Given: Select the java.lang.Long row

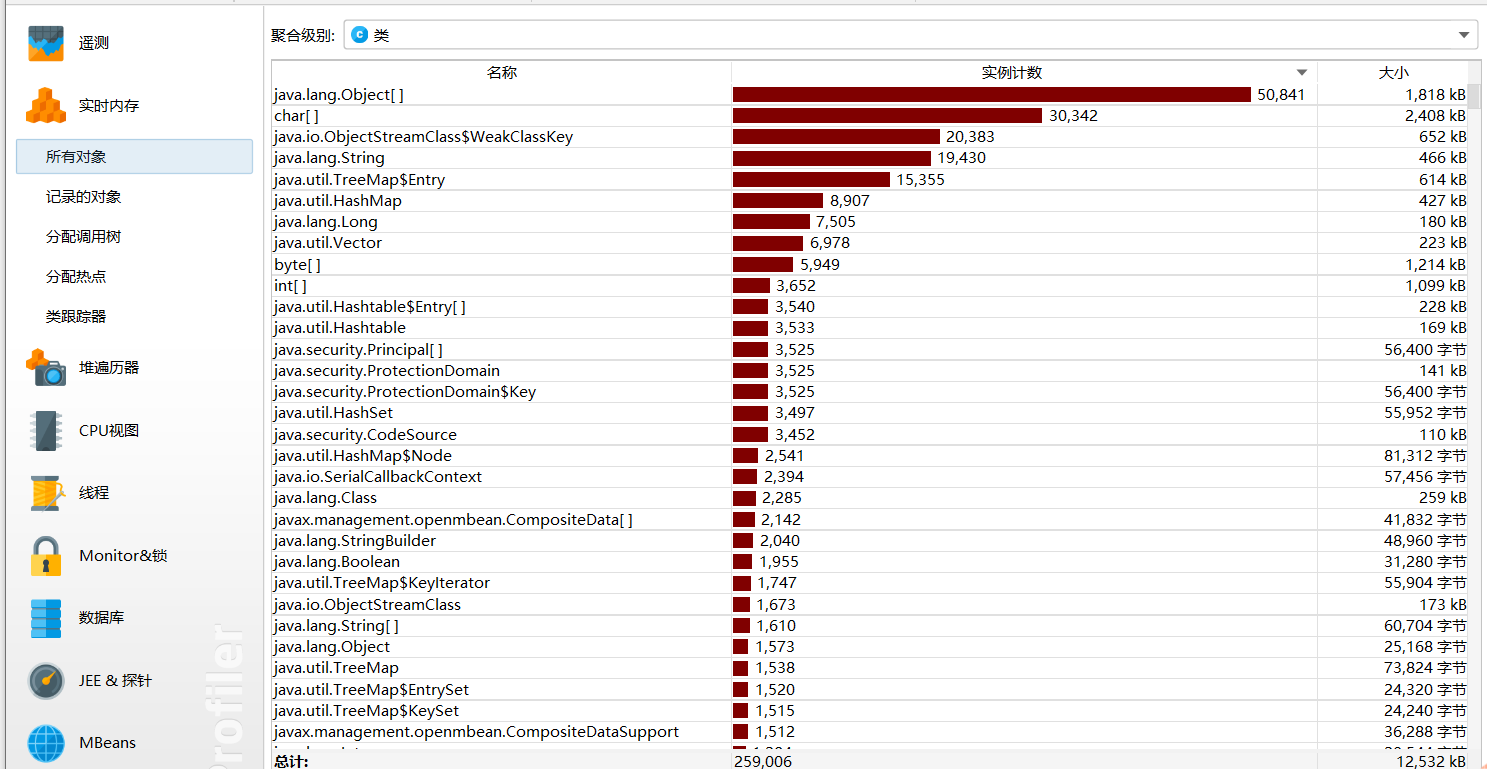Looking at the screenshot, I should [870, 222].
